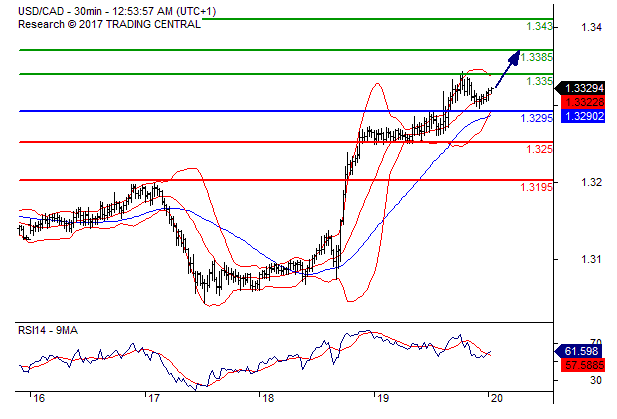Image resolution: width=617 pixels, height=419 pixels.
Task: Click the black 1.33294 current price tag
Action: click(580, 88)
